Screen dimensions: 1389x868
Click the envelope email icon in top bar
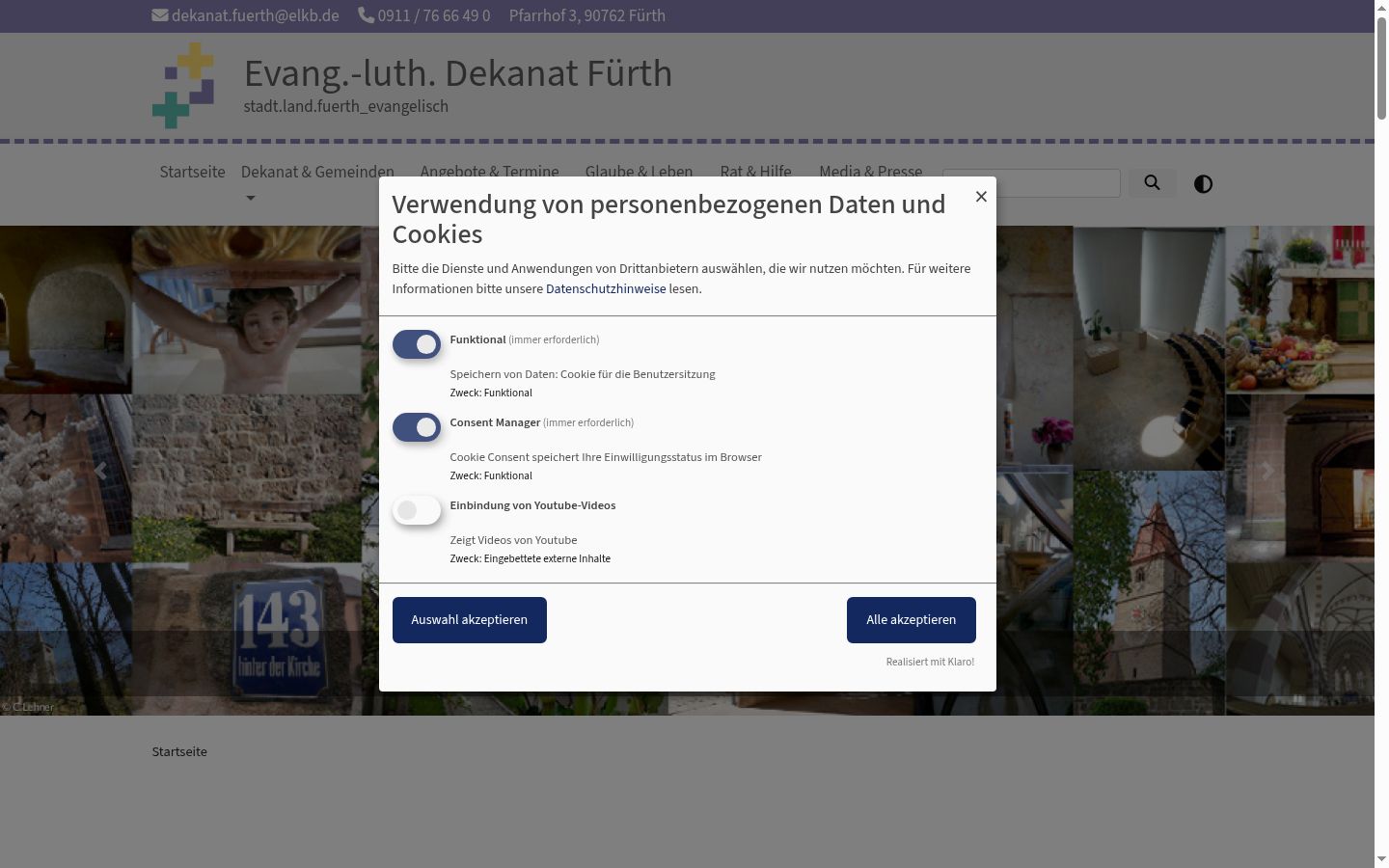click(x=160, y=15)
